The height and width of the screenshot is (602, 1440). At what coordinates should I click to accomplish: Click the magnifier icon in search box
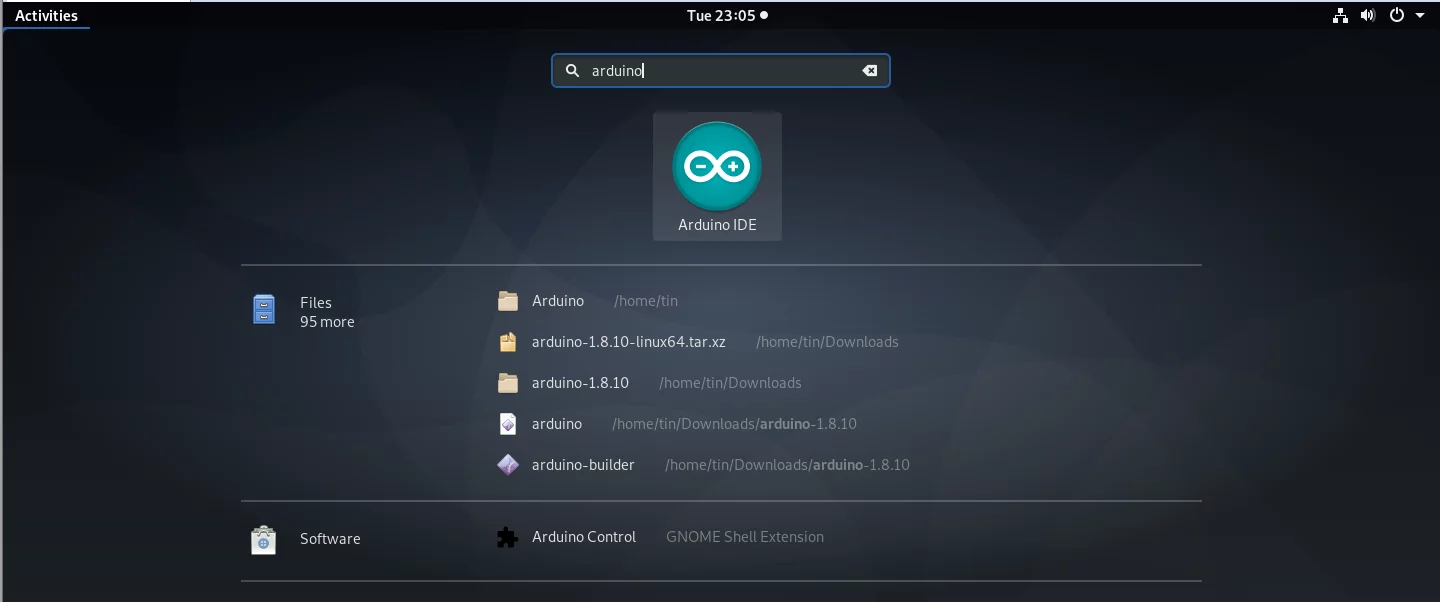(573, 71)
